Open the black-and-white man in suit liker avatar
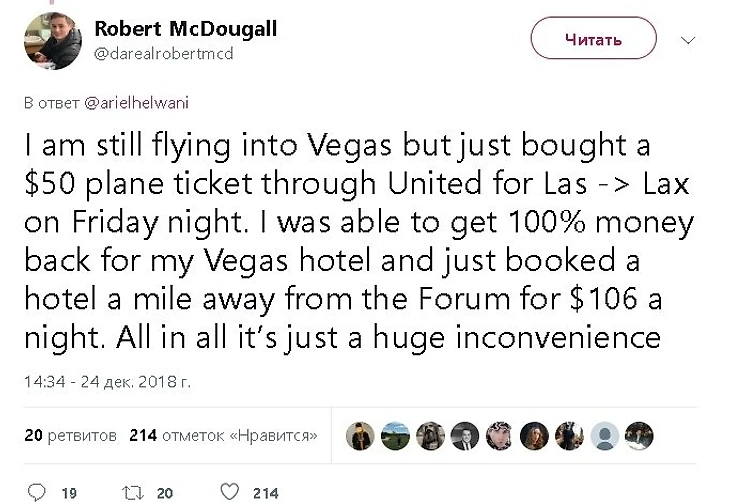The width and height of the screenshot is (730, 502). point(465,436)
